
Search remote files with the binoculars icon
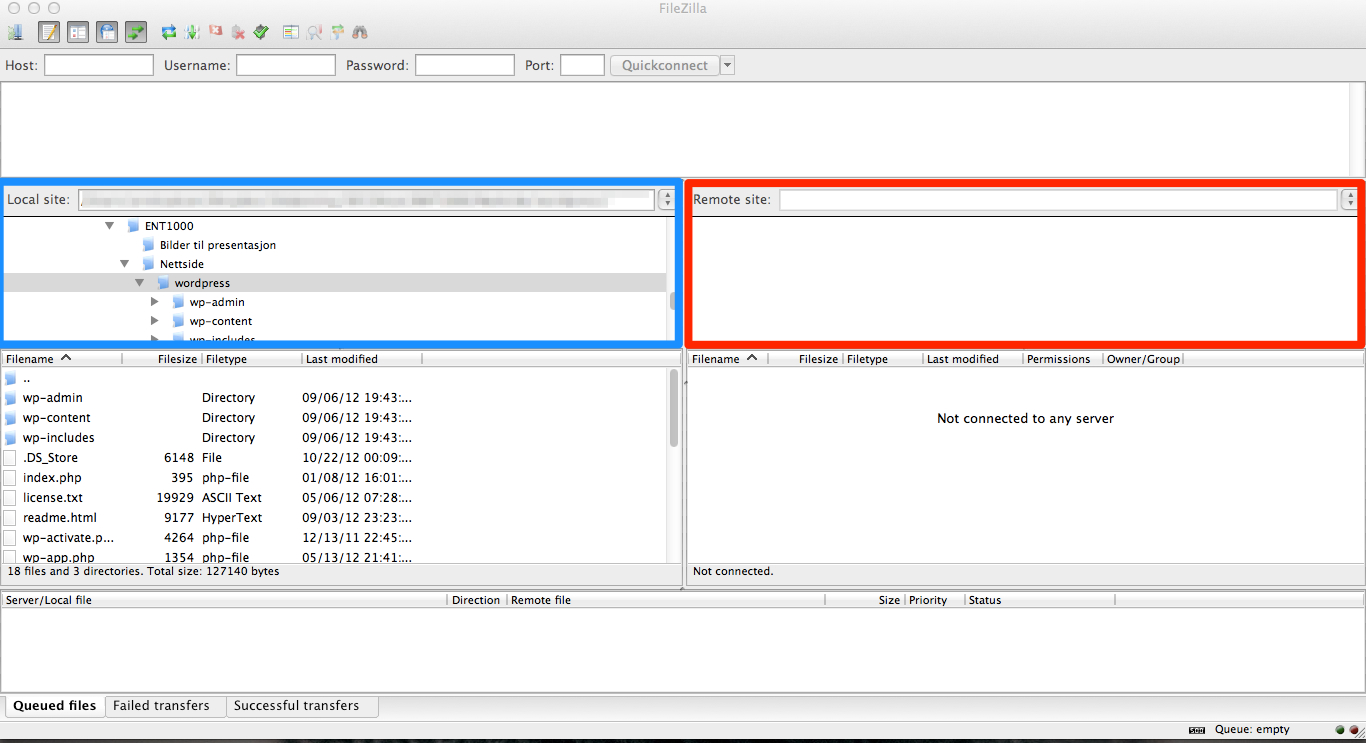tap(360, 32)
